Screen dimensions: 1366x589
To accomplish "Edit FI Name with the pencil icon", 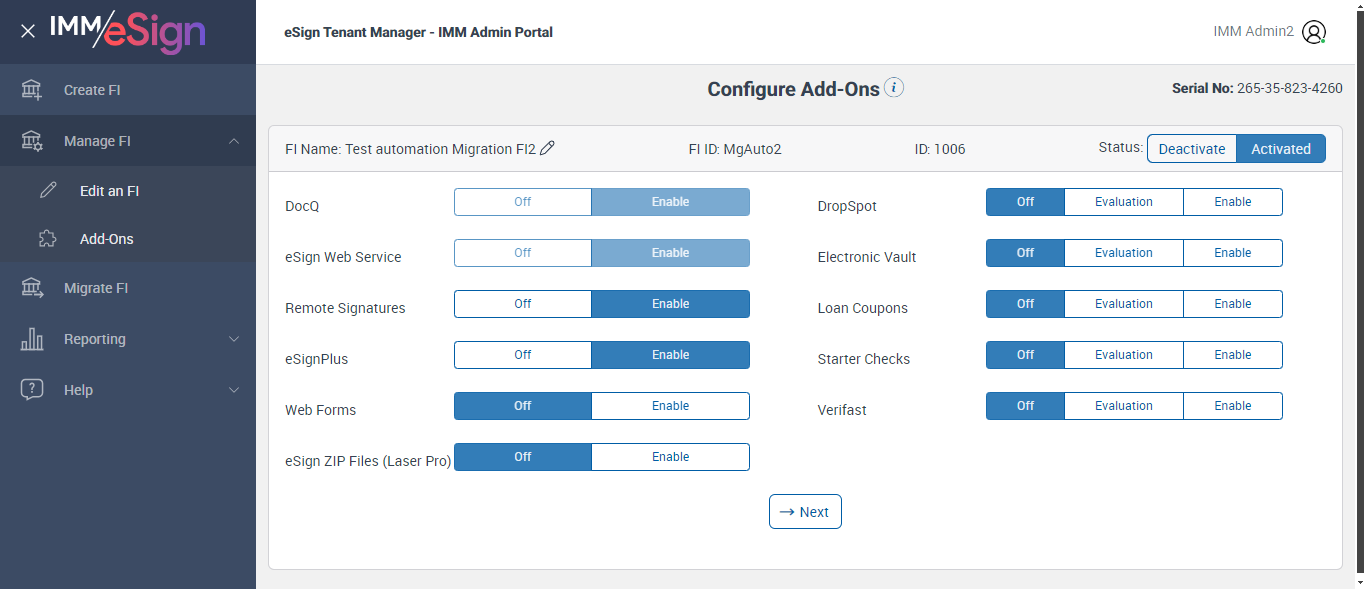I will (x=547, y=148).
